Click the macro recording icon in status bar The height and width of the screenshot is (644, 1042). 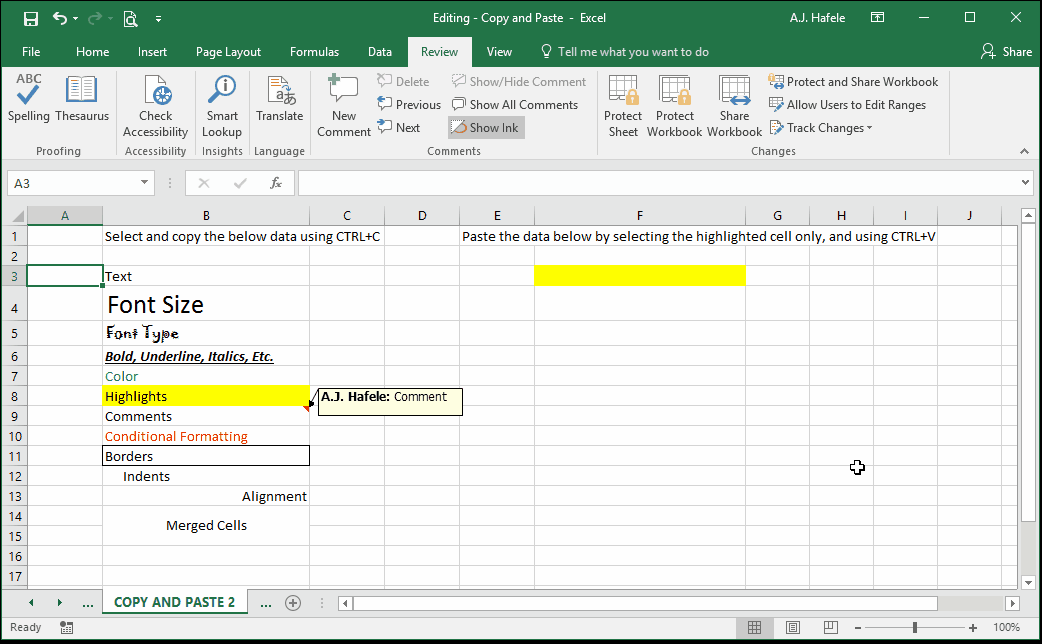click(66, 627)
